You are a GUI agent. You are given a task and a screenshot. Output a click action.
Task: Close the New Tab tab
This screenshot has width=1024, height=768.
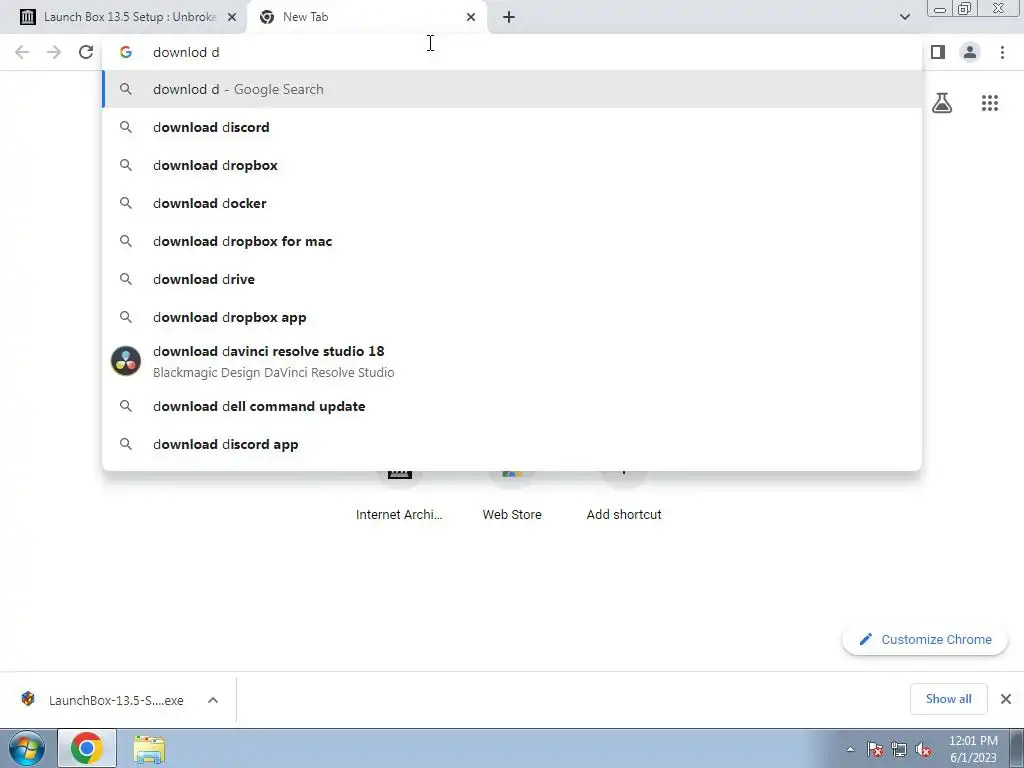471,17
